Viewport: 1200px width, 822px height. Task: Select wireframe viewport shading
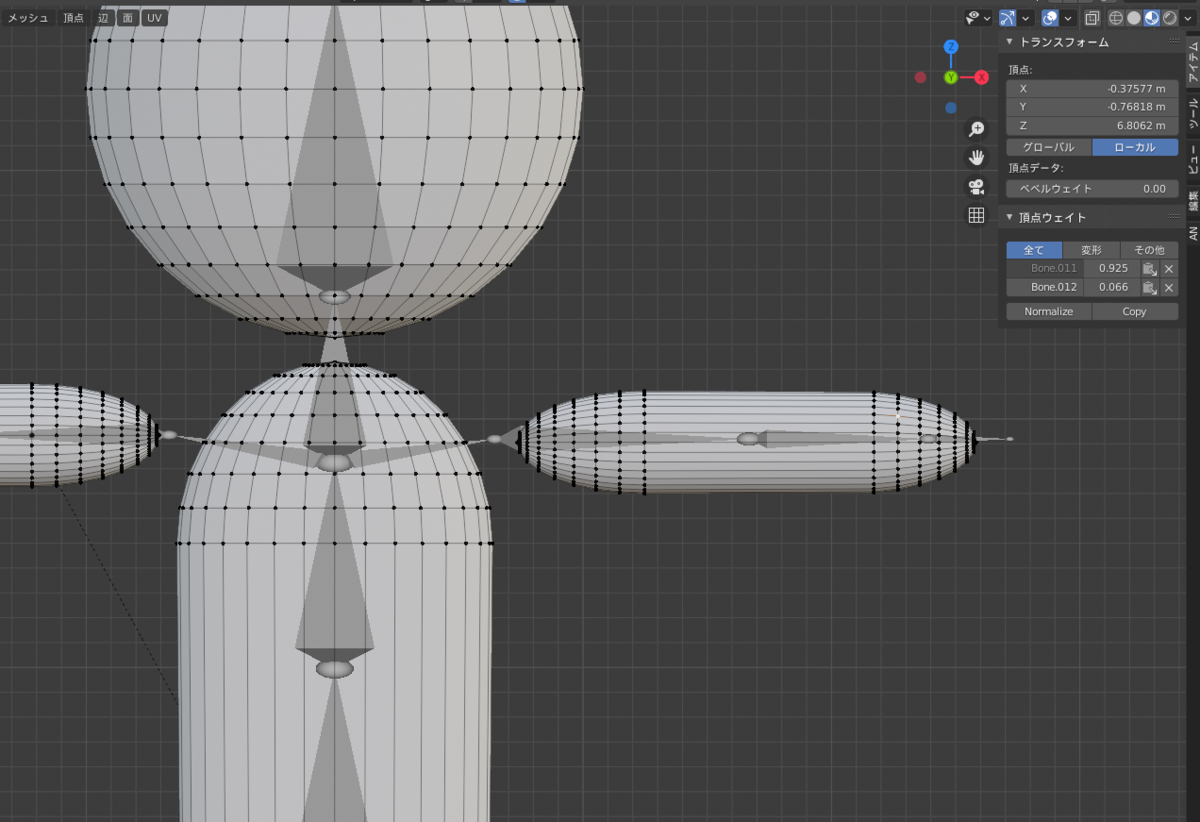coord(1117,18)
